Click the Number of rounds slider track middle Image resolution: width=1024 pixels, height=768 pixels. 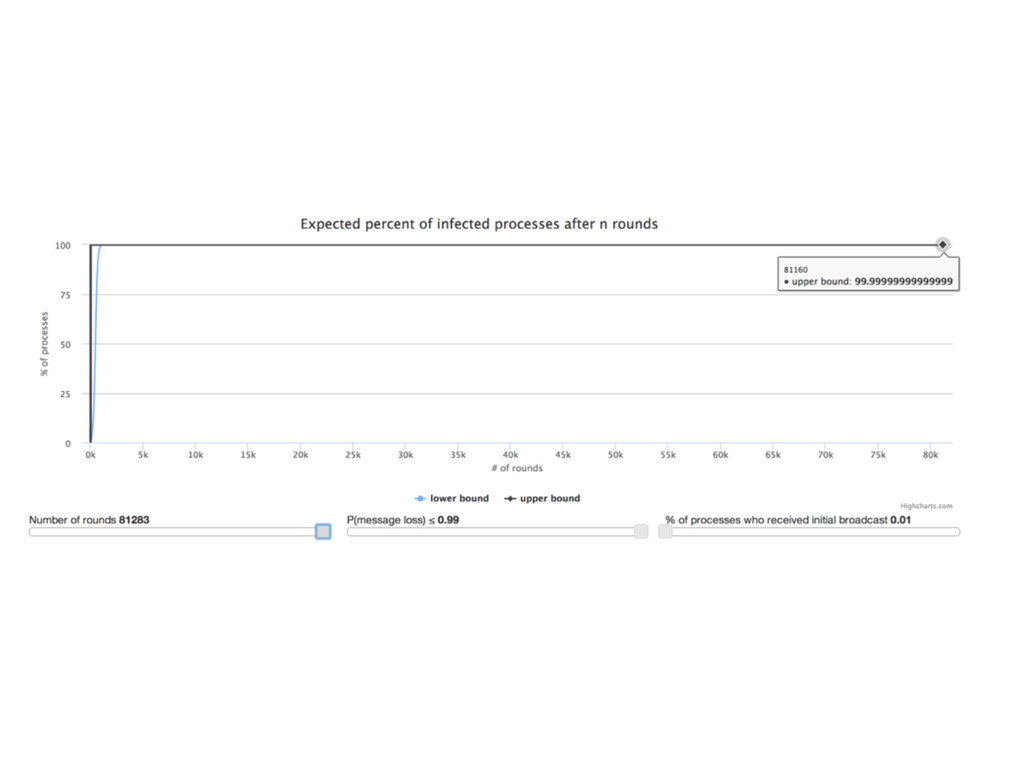[x=180, y=532]
